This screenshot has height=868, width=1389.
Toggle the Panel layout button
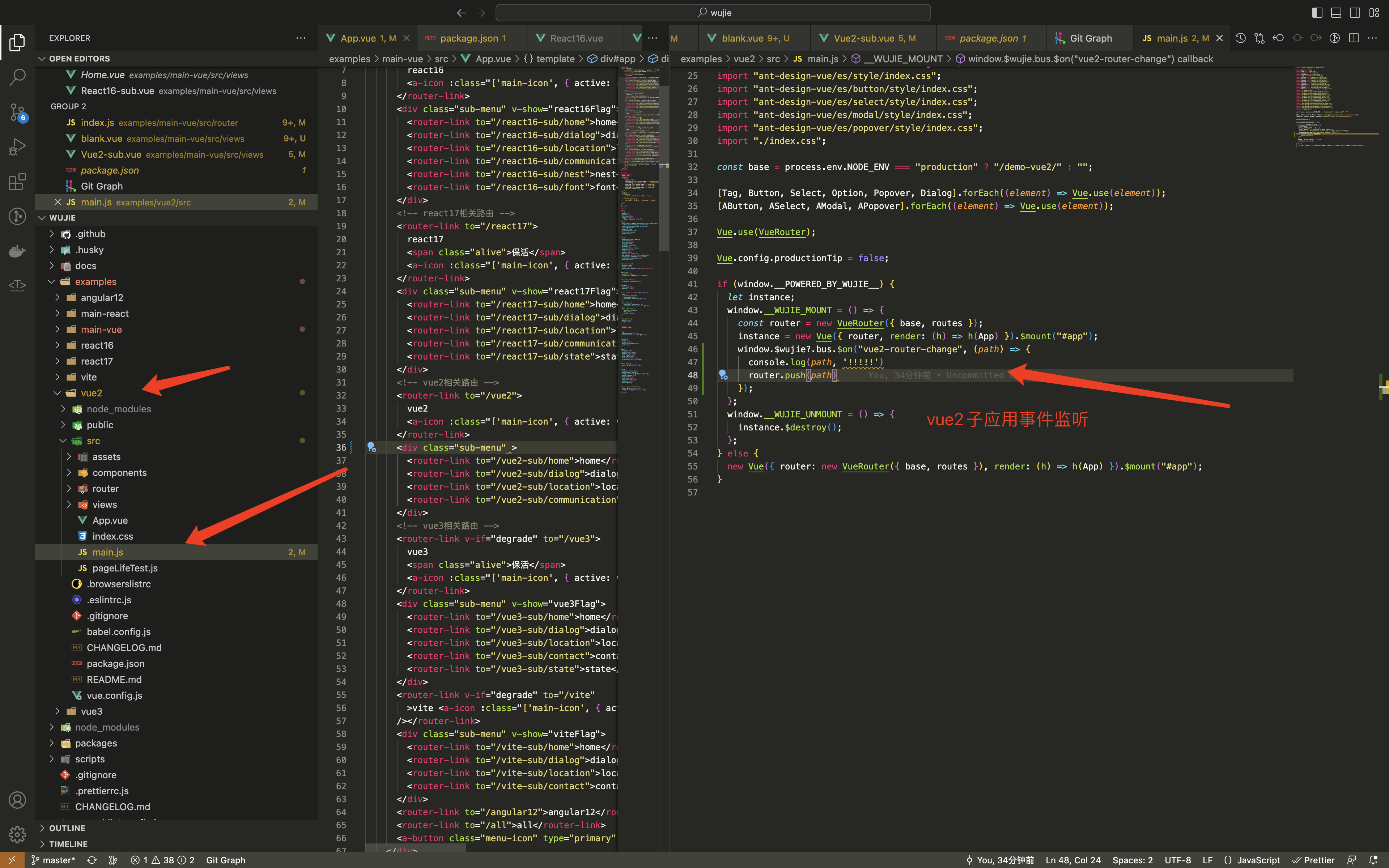(1336, 13)
